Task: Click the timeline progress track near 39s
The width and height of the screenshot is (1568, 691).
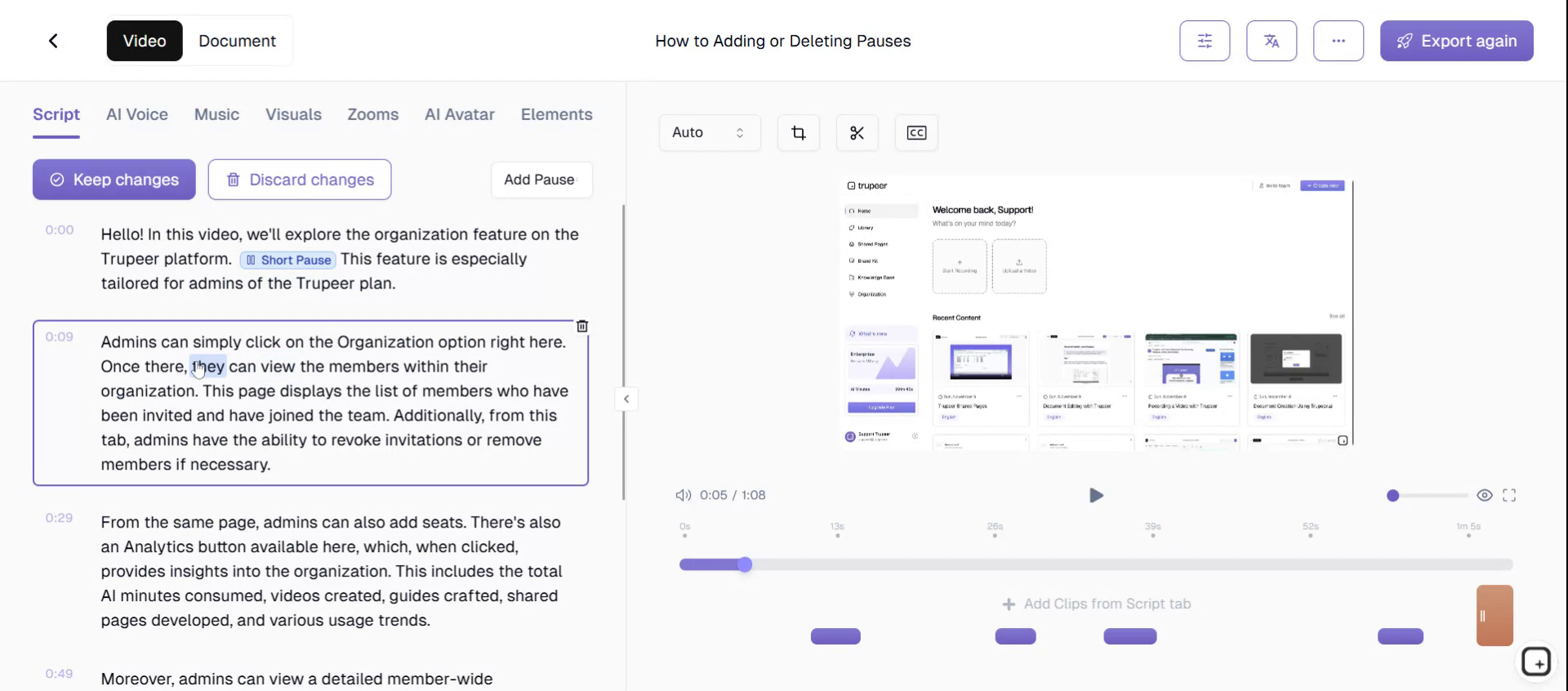Action: [x=1152, y=564]
